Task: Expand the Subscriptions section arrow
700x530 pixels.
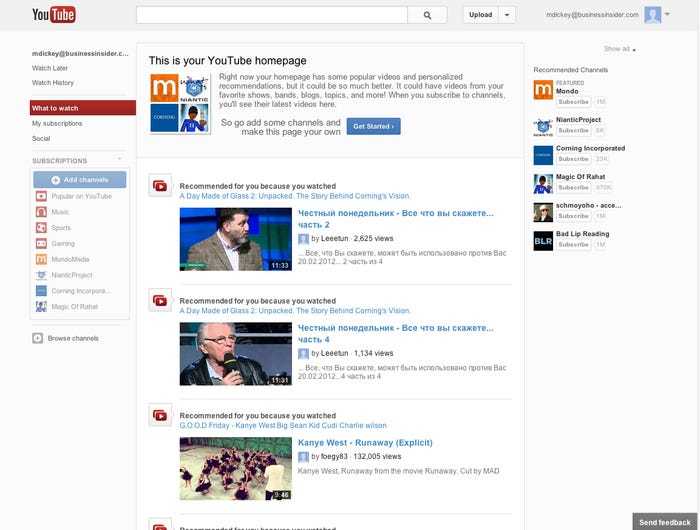Action: click(119, 159)
